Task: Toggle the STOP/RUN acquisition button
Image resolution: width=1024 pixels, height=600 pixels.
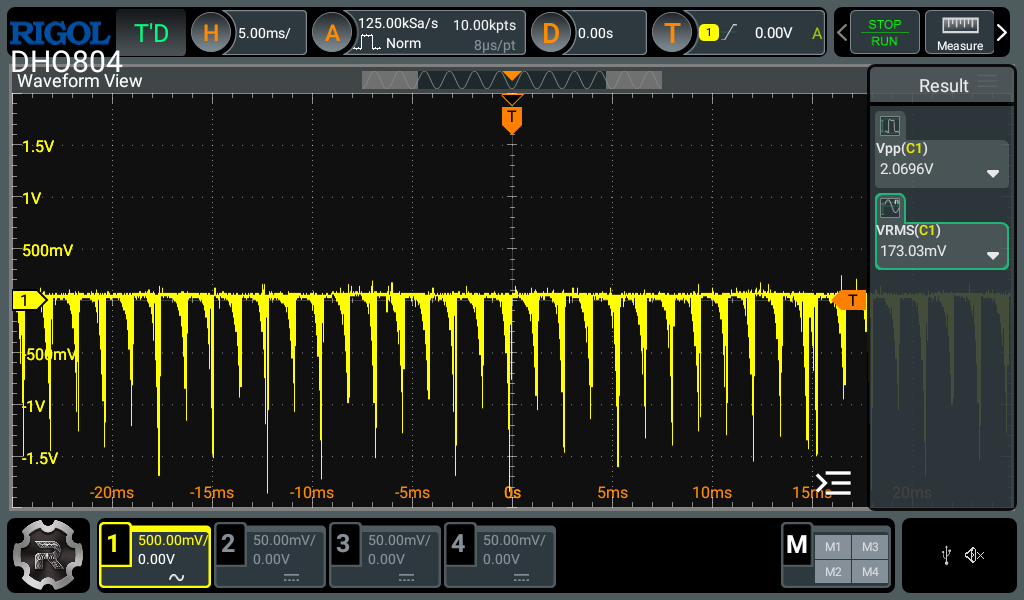Action: [x=884, y=33]
